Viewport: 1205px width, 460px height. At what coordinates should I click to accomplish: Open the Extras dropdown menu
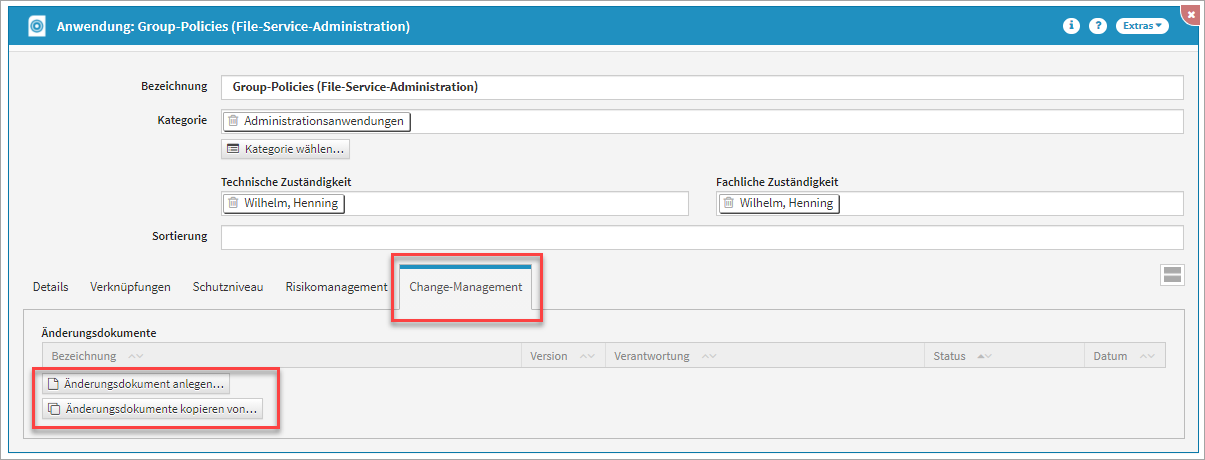click(x=1143, y=26)
